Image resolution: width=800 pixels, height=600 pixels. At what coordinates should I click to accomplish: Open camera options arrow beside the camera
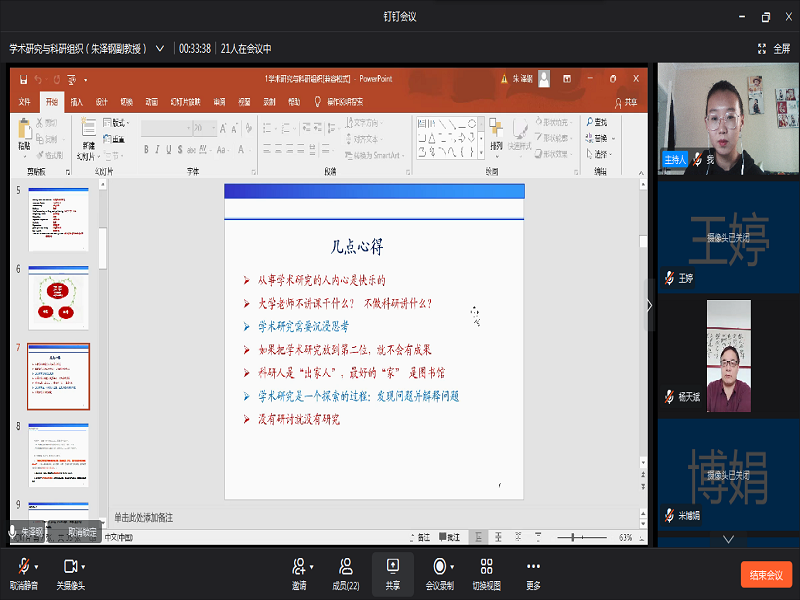(84, 566)
